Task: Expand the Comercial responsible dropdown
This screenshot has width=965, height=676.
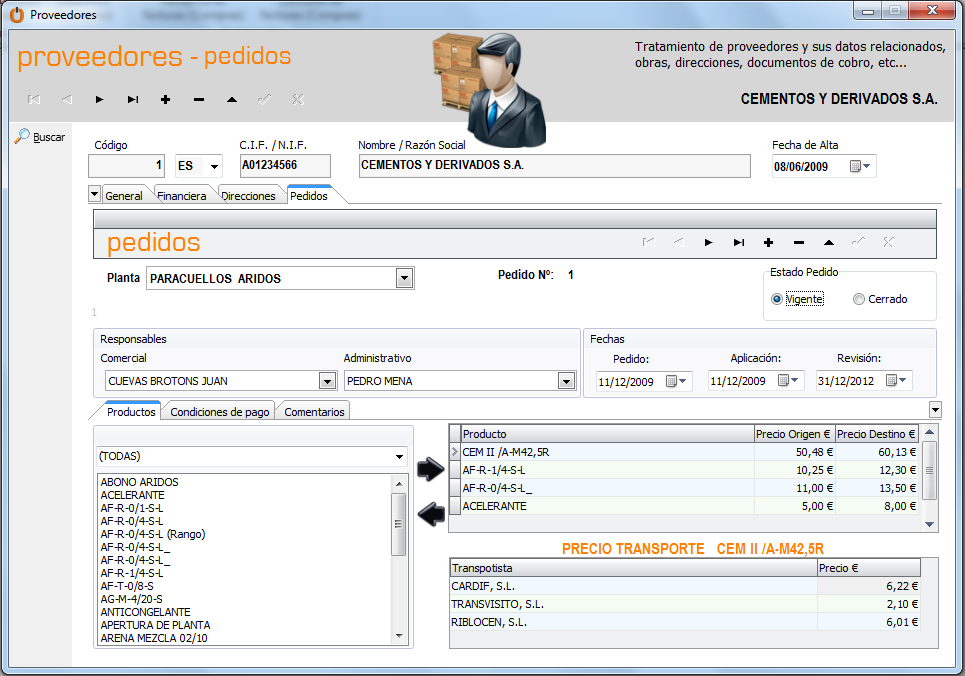Action: pyautogui.click(x=327, y=381)
